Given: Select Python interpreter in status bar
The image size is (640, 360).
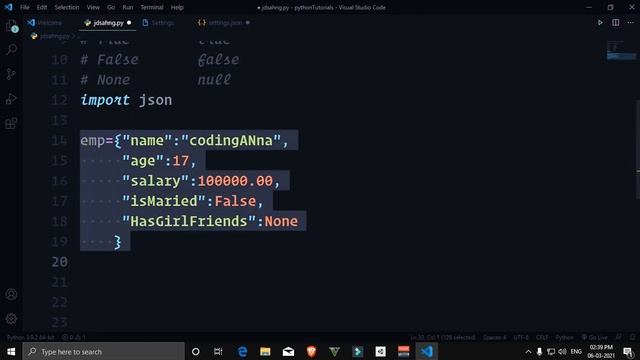Looking at the screenshot, I should [30, 338].
